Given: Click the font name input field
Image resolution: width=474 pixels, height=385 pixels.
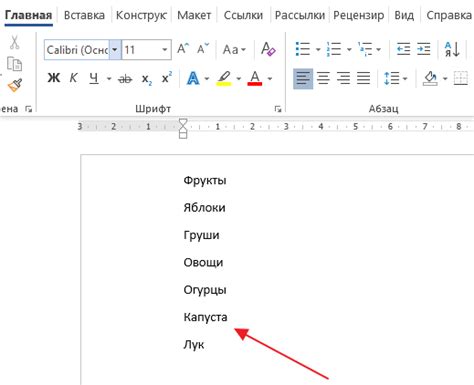Looking at the screenshot, I should click(x=77, y=50).
